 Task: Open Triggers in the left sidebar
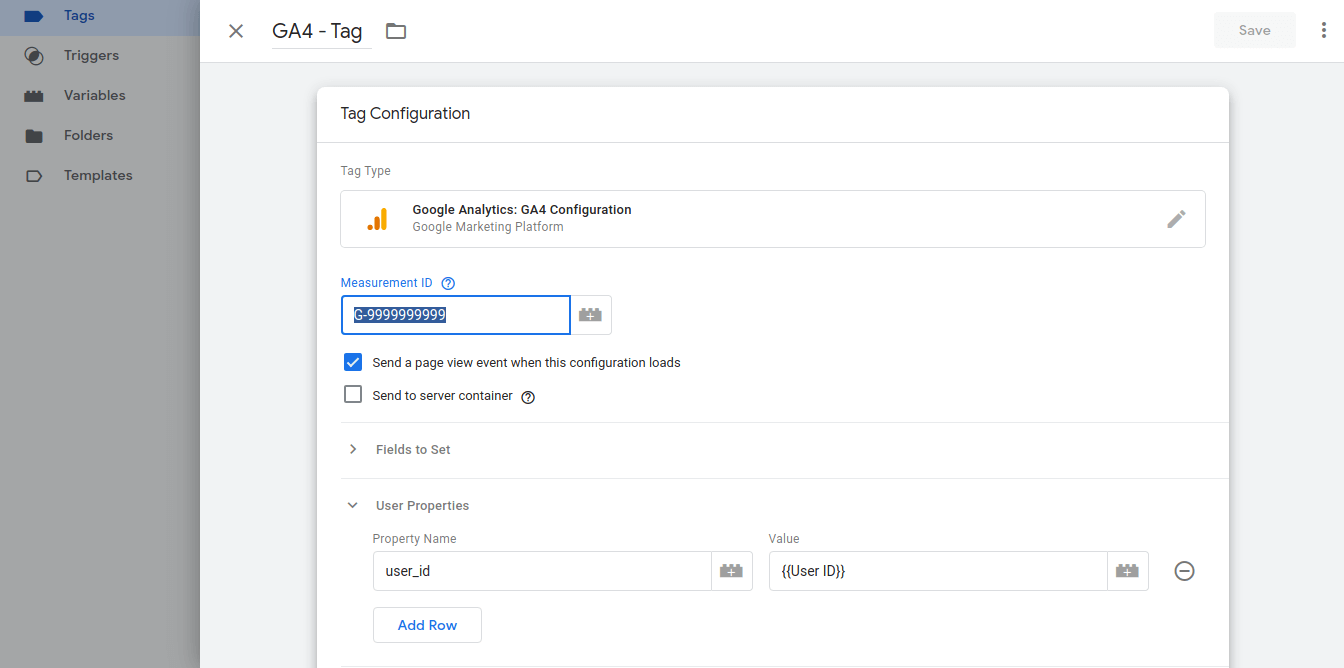[90, 56]
